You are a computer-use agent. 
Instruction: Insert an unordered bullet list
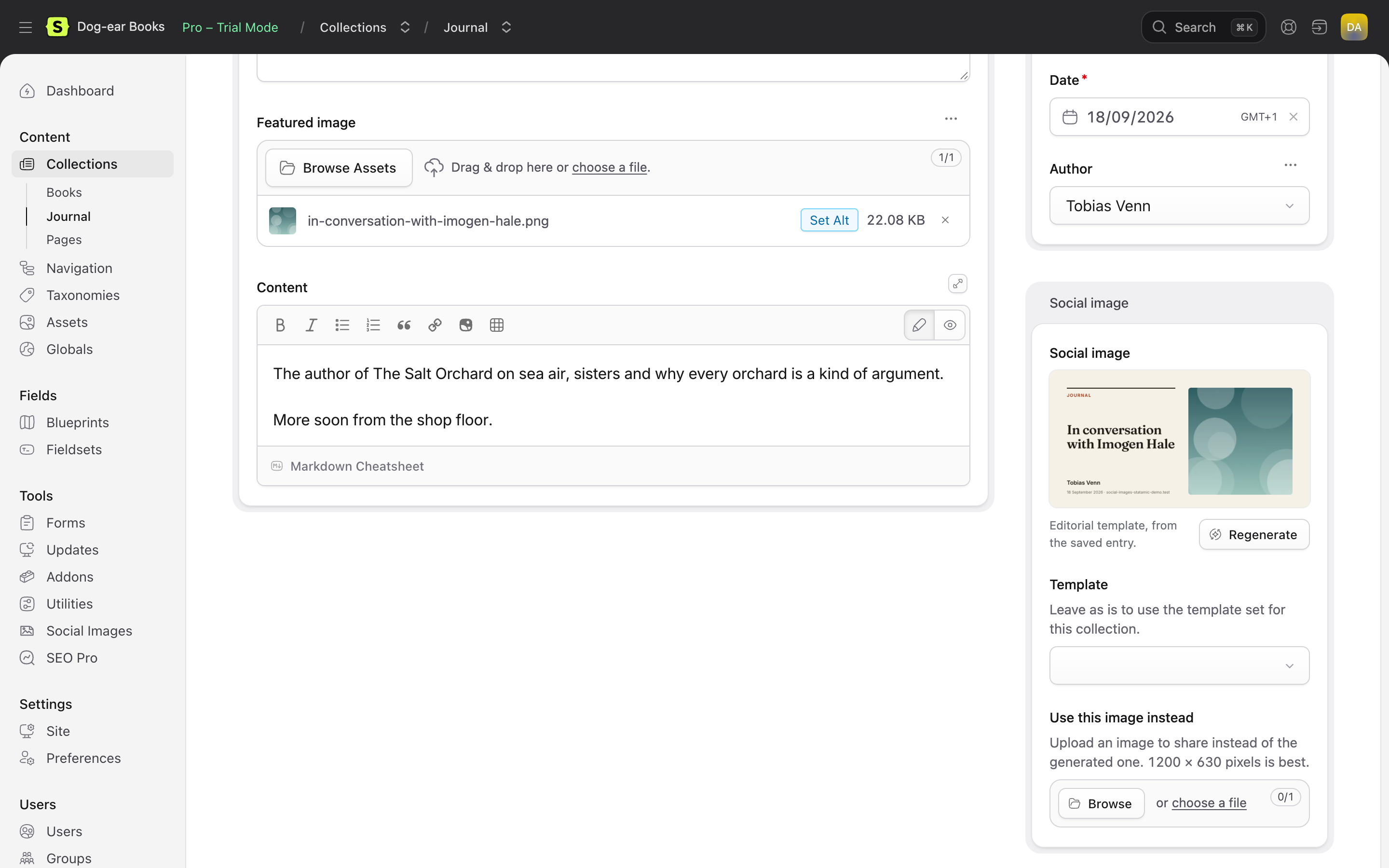tap(342, 325)
